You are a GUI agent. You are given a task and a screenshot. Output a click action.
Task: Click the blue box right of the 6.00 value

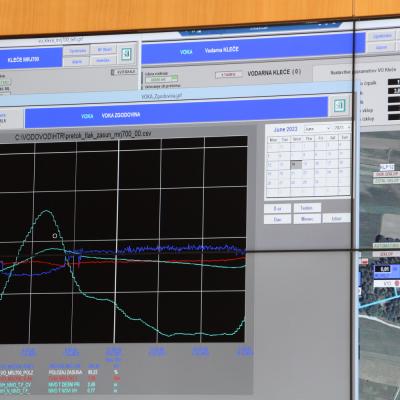[395, 269]
